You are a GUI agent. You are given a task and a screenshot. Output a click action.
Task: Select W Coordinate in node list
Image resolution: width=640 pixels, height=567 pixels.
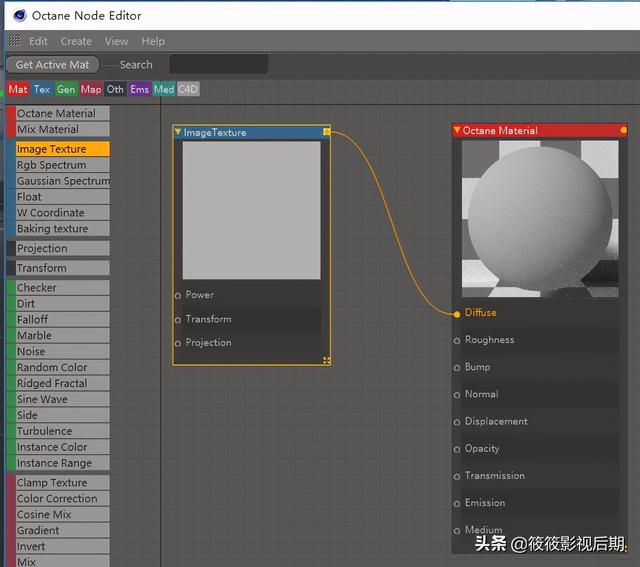(62, 213)
